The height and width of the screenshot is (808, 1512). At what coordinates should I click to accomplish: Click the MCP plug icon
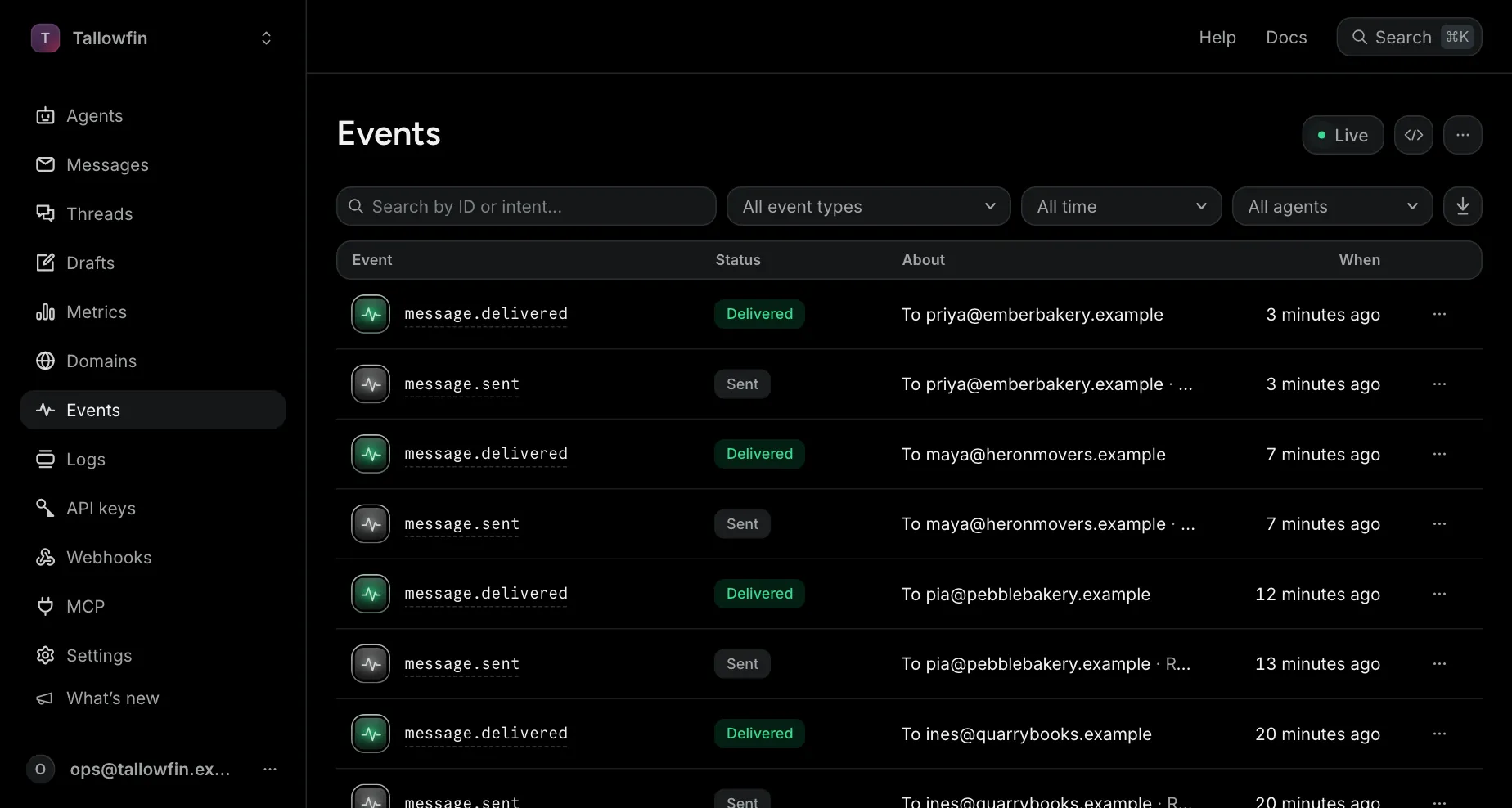point(45,607)
